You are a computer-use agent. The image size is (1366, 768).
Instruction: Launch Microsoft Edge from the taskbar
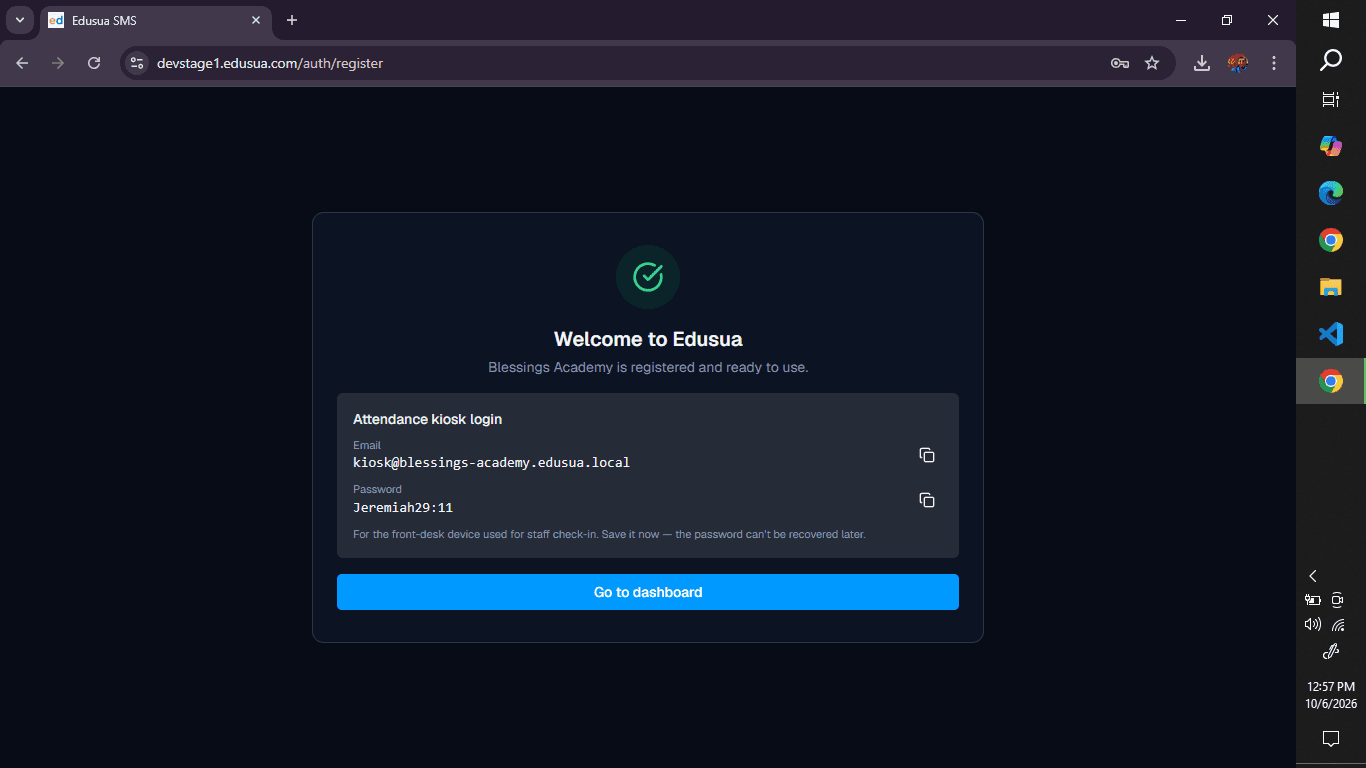pyautogui.click(x=1331, y=193)
